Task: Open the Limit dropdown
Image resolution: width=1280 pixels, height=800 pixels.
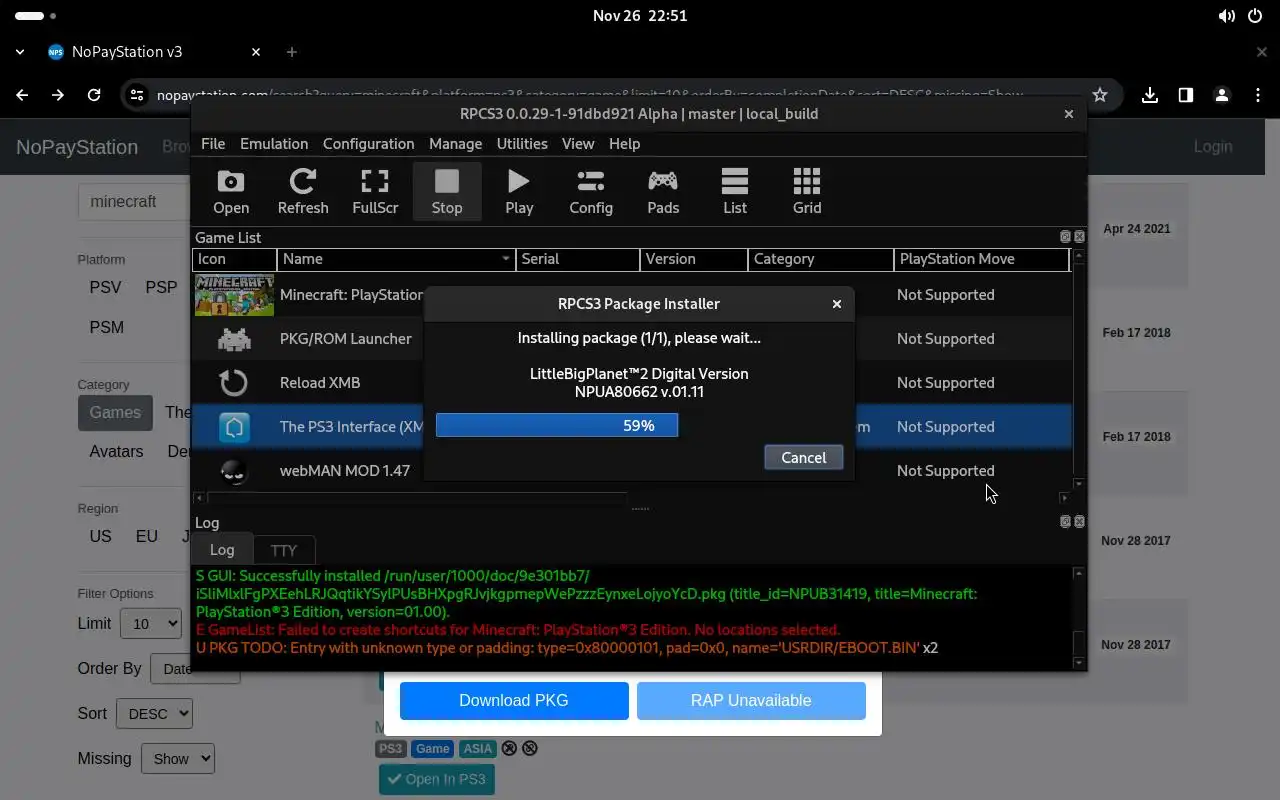Action: pyautogui.click(x=150, y=624)
